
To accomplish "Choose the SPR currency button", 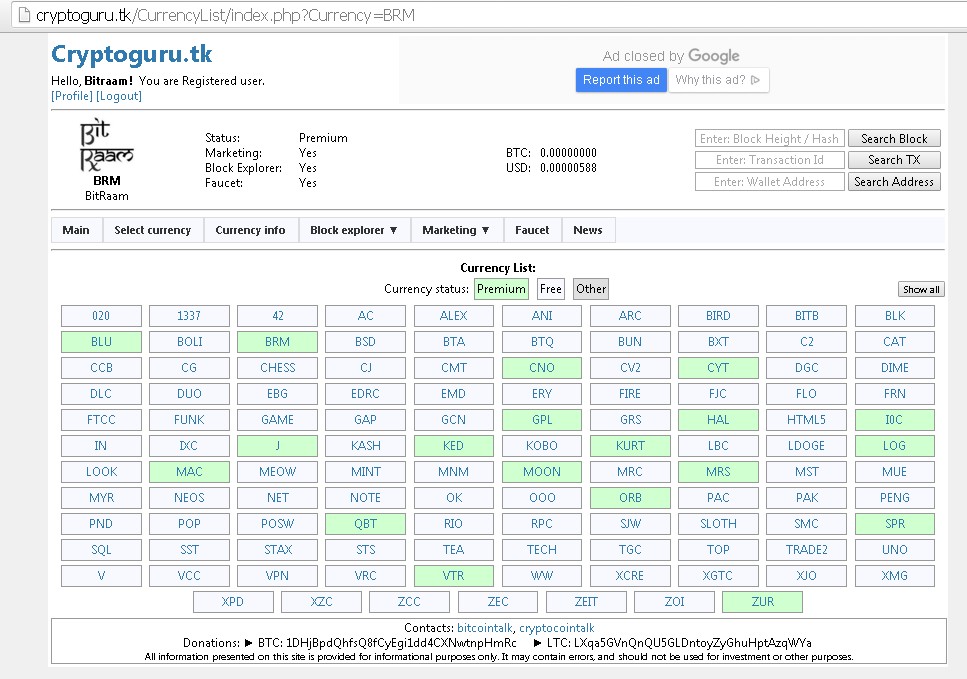I will pyautogui.click(x=894, y=524).
